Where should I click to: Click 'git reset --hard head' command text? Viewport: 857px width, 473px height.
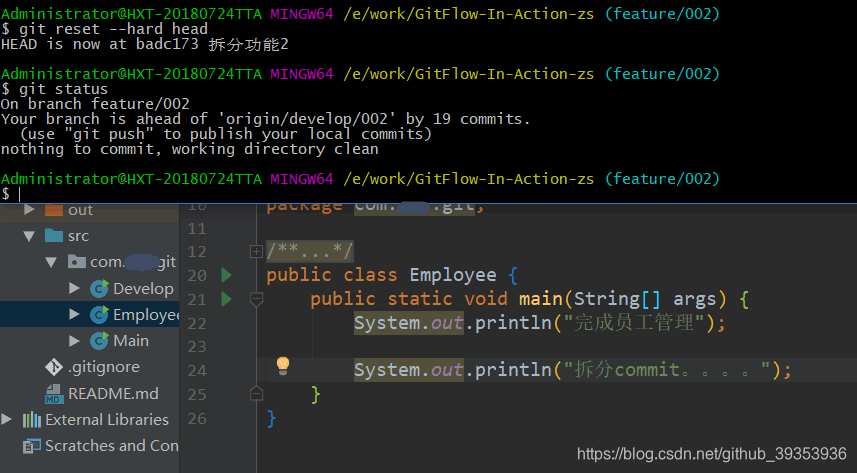coord(113,29)
